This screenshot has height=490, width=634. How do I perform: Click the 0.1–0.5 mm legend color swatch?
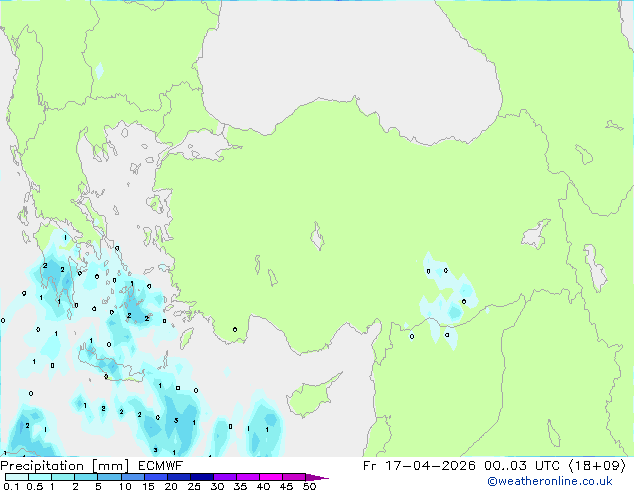coord(17,477)
